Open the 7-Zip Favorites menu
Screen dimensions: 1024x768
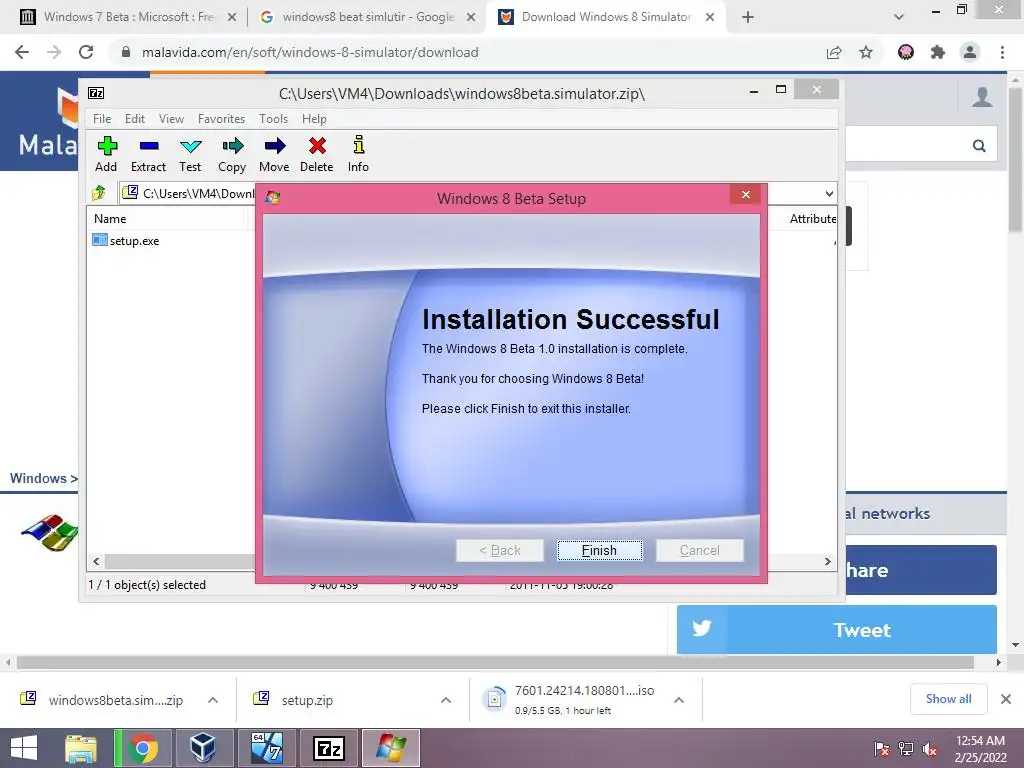(x=221, y=119)
